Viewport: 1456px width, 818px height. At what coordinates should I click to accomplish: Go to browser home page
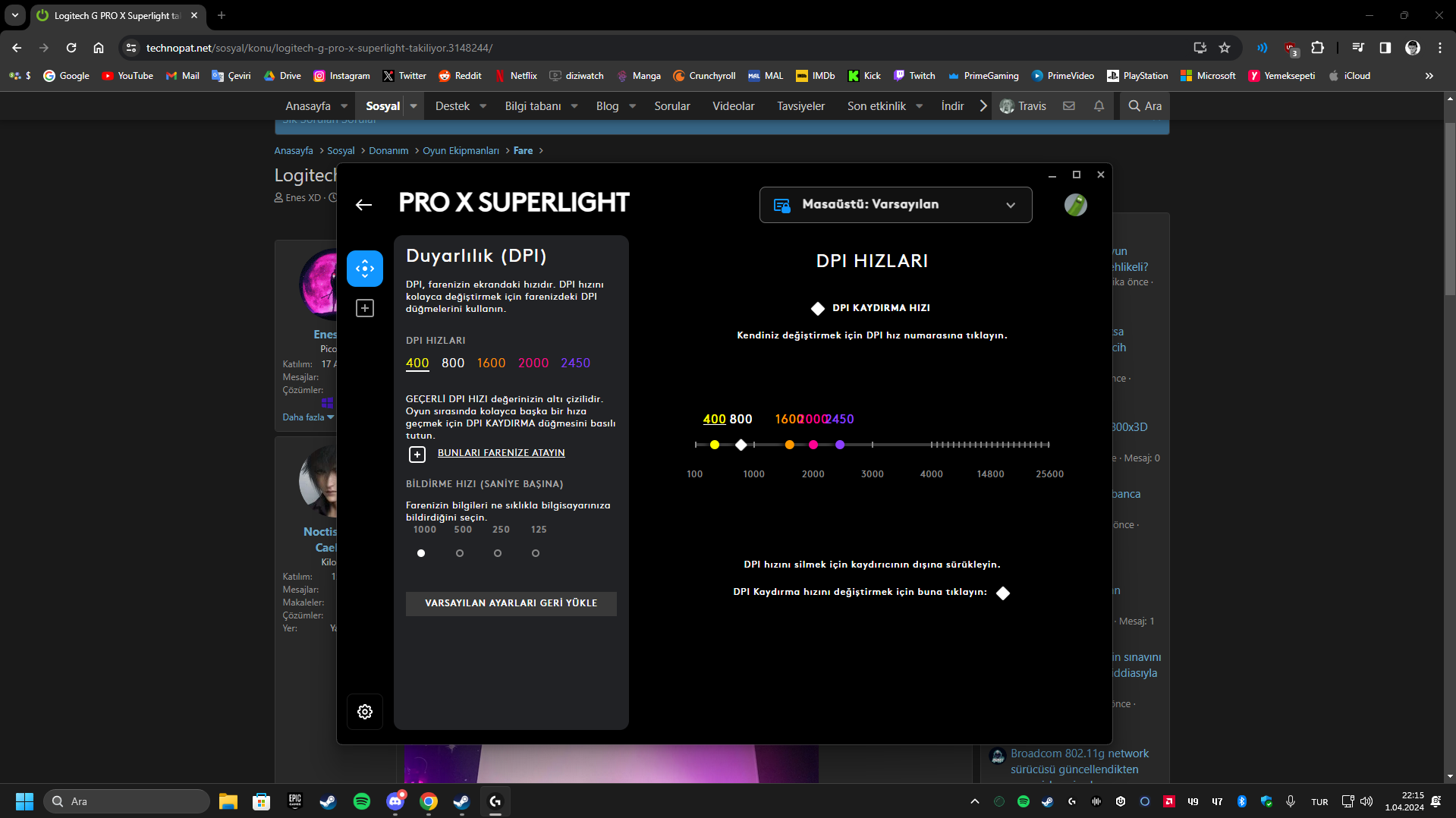tap(99, 48)
